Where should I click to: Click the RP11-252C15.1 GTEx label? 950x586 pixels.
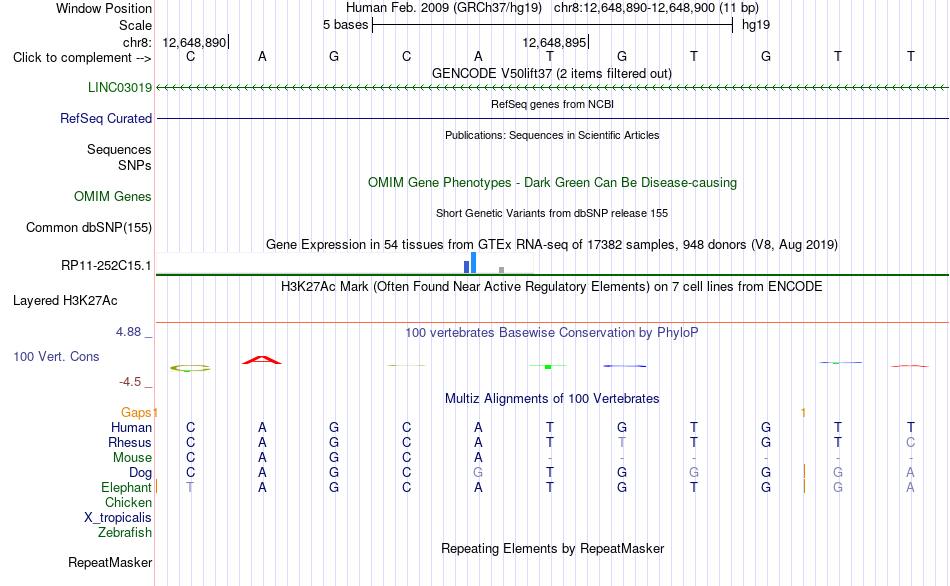pyautogui.click(x=106, y=265)
